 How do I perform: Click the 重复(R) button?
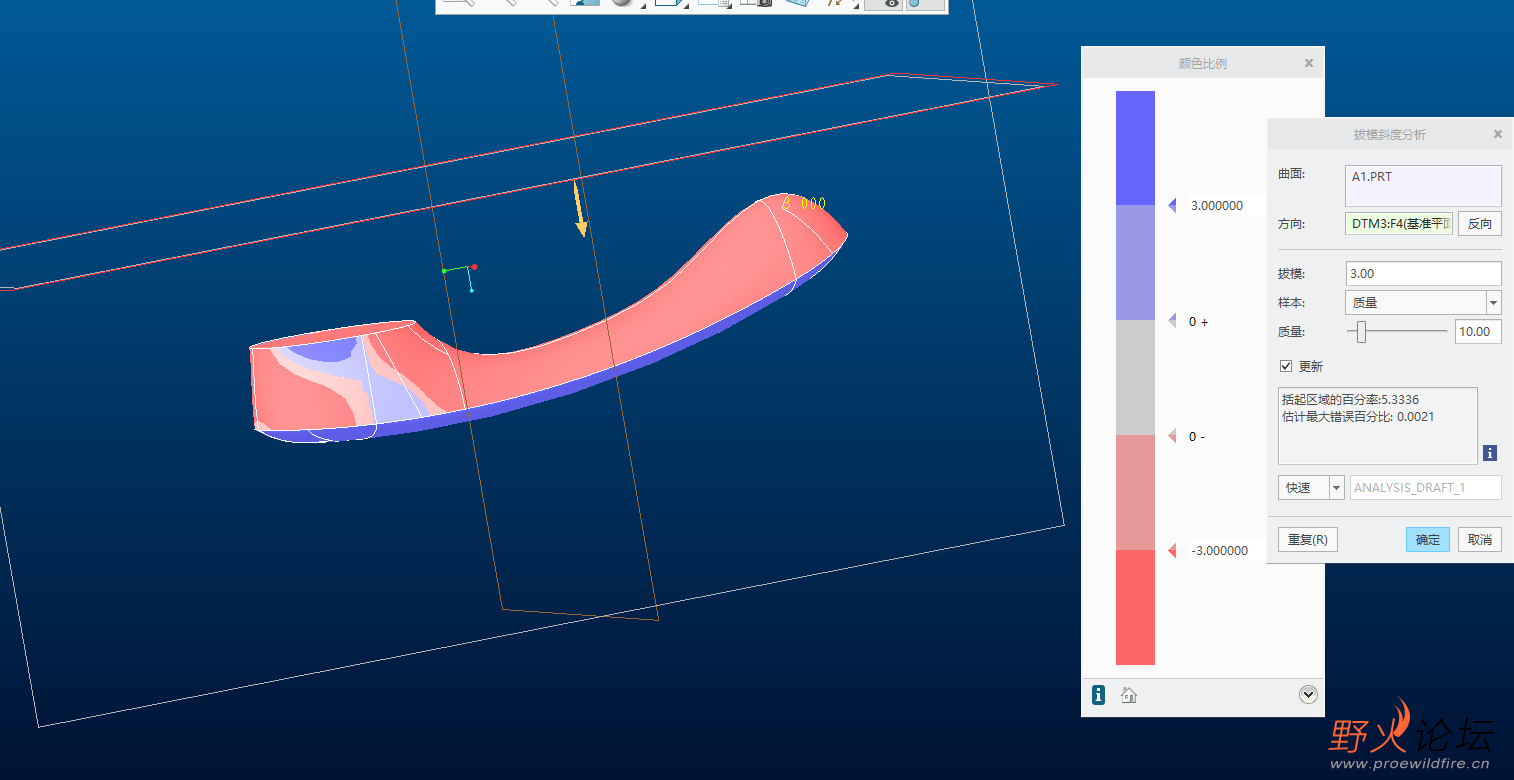click(1307, 540)
